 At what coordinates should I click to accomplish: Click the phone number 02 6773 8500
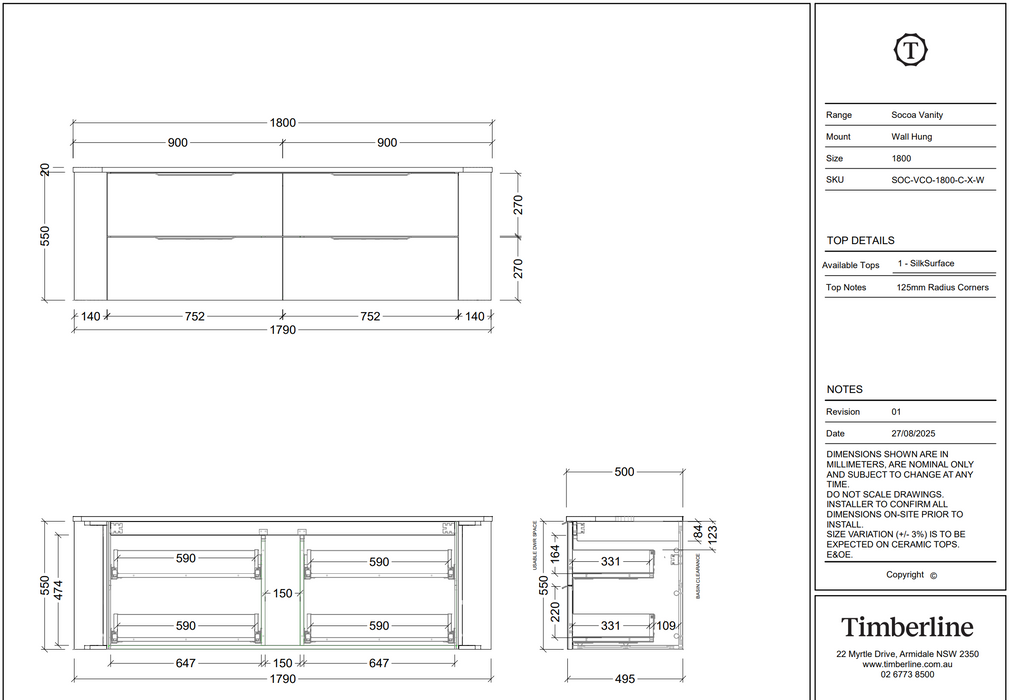point(907,674)
